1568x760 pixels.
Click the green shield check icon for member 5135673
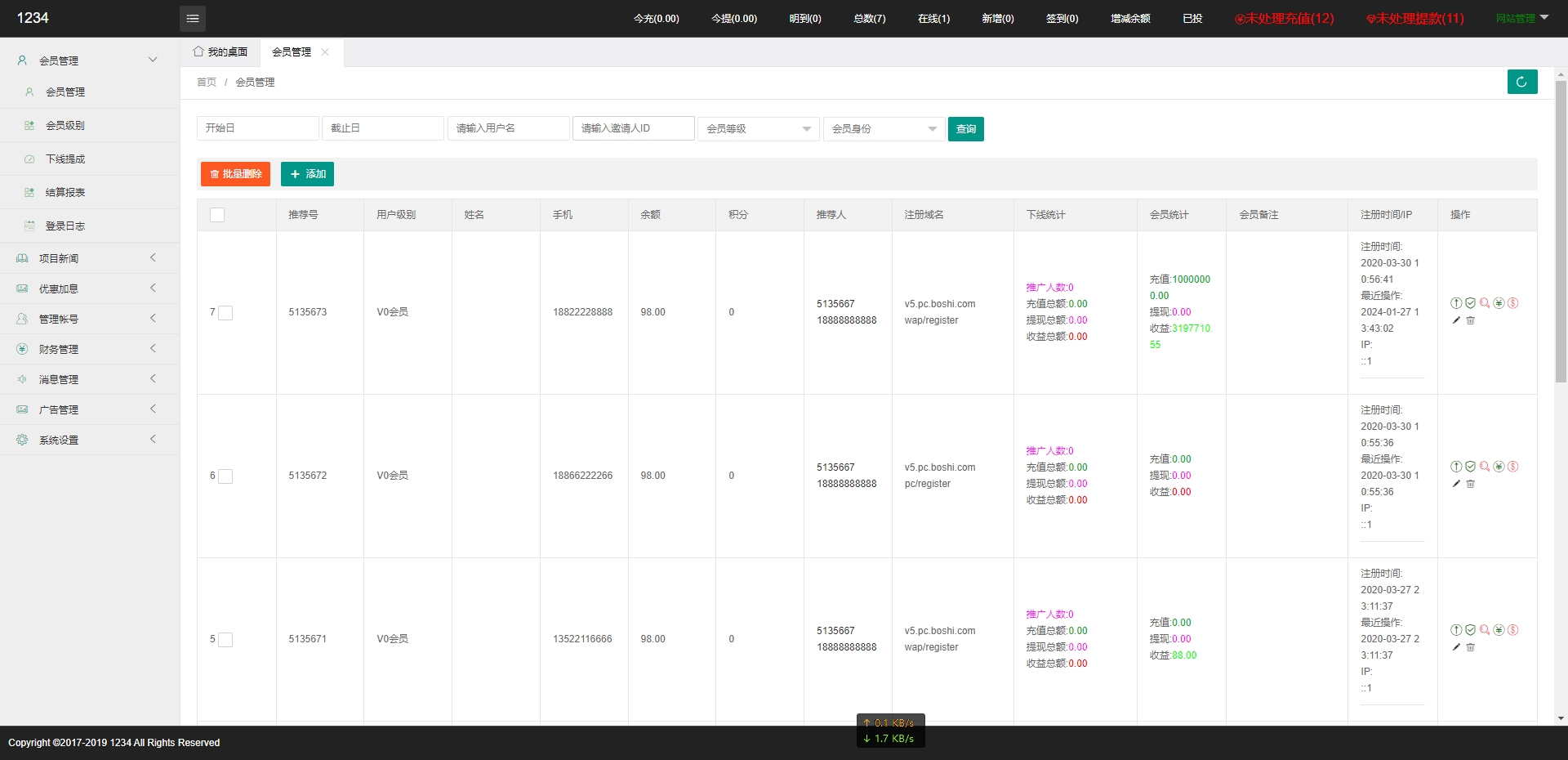(x=1470, y=303)
